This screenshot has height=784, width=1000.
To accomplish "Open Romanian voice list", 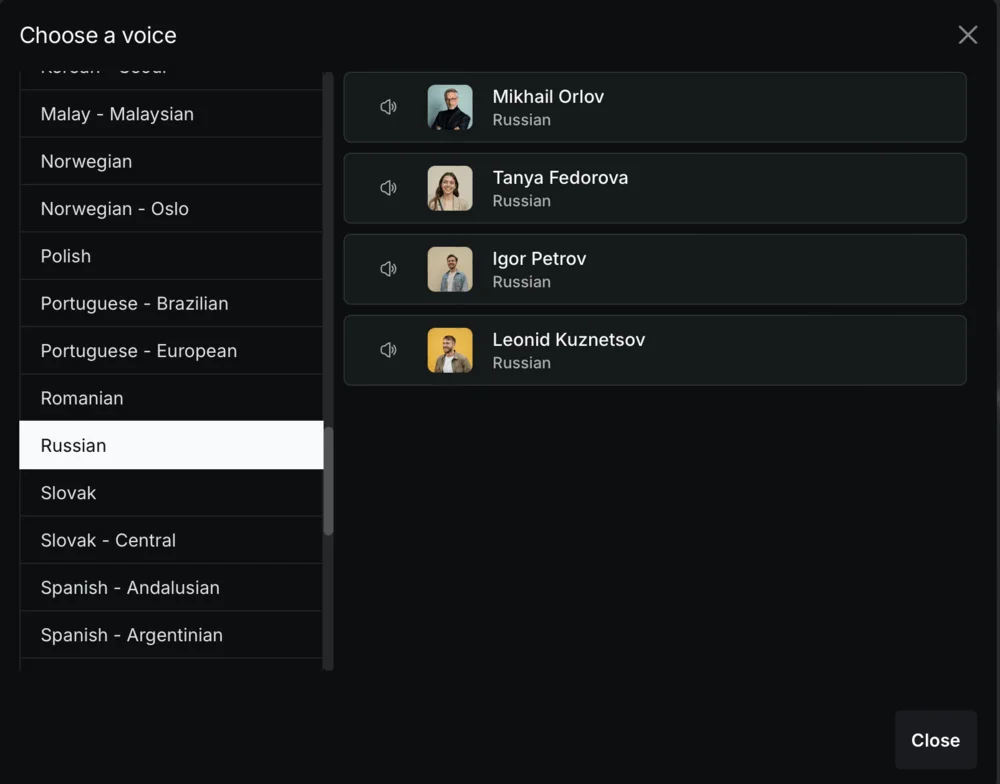I will 82,398.
